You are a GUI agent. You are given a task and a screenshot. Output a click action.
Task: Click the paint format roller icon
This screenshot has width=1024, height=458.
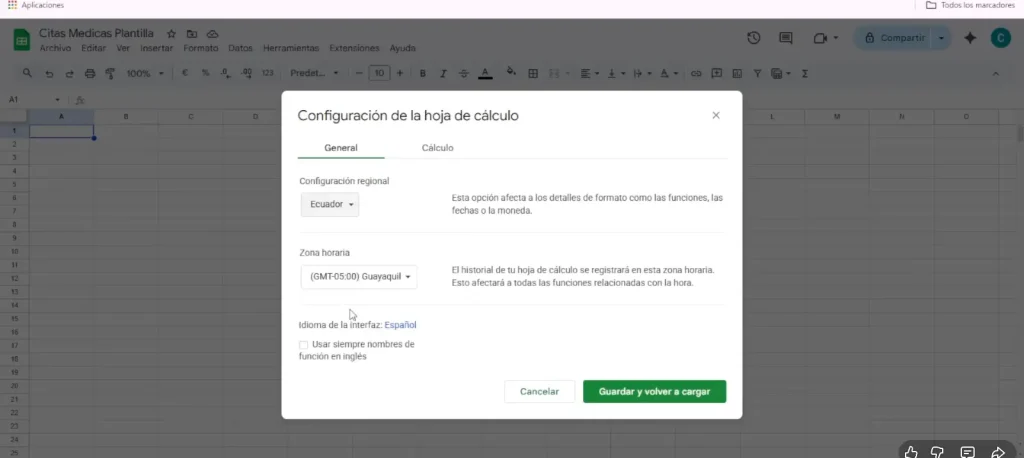click(x=110, y=73)
